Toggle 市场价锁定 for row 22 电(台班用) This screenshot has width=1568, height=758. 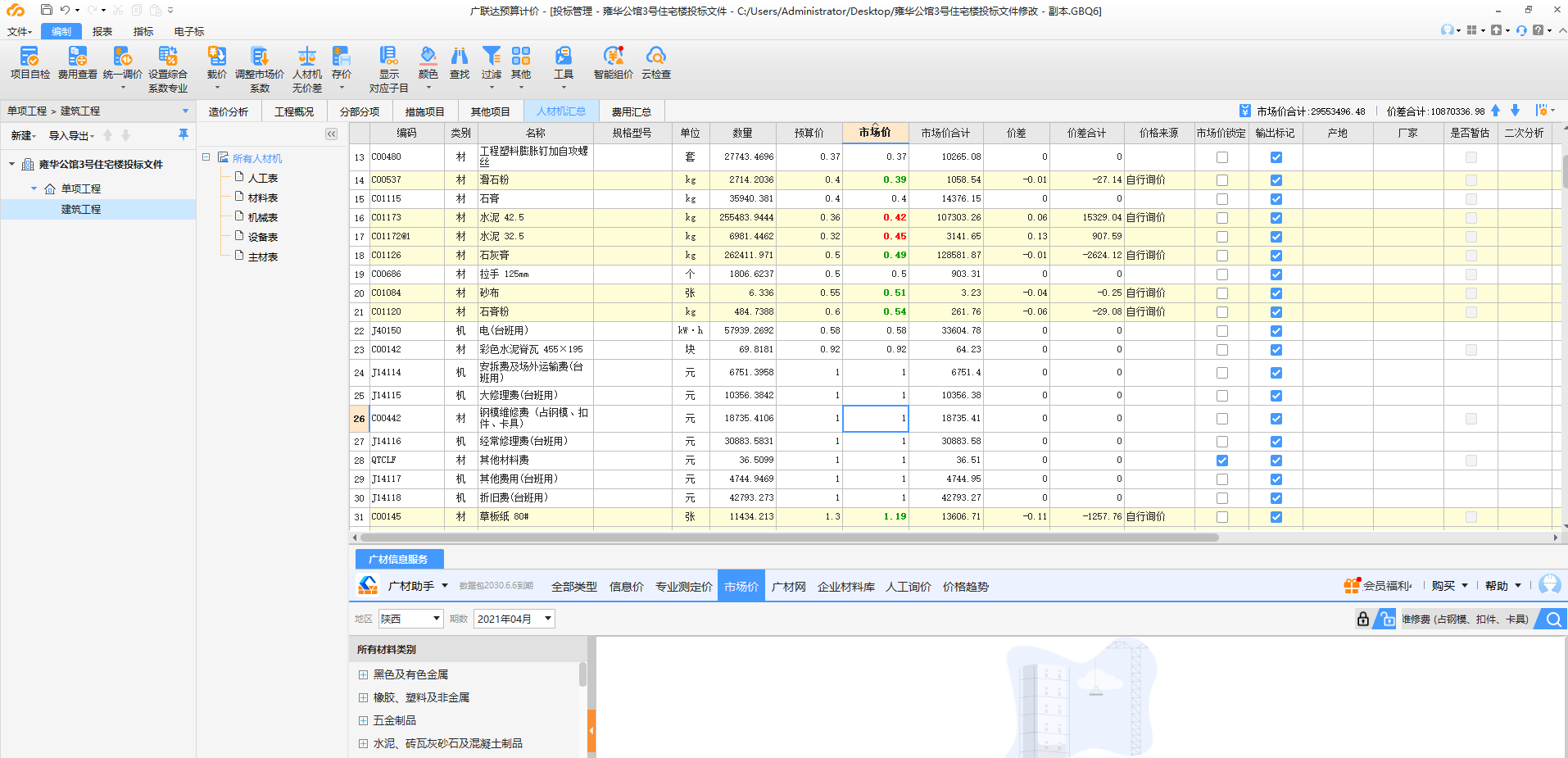click(x=1221, y=331)
